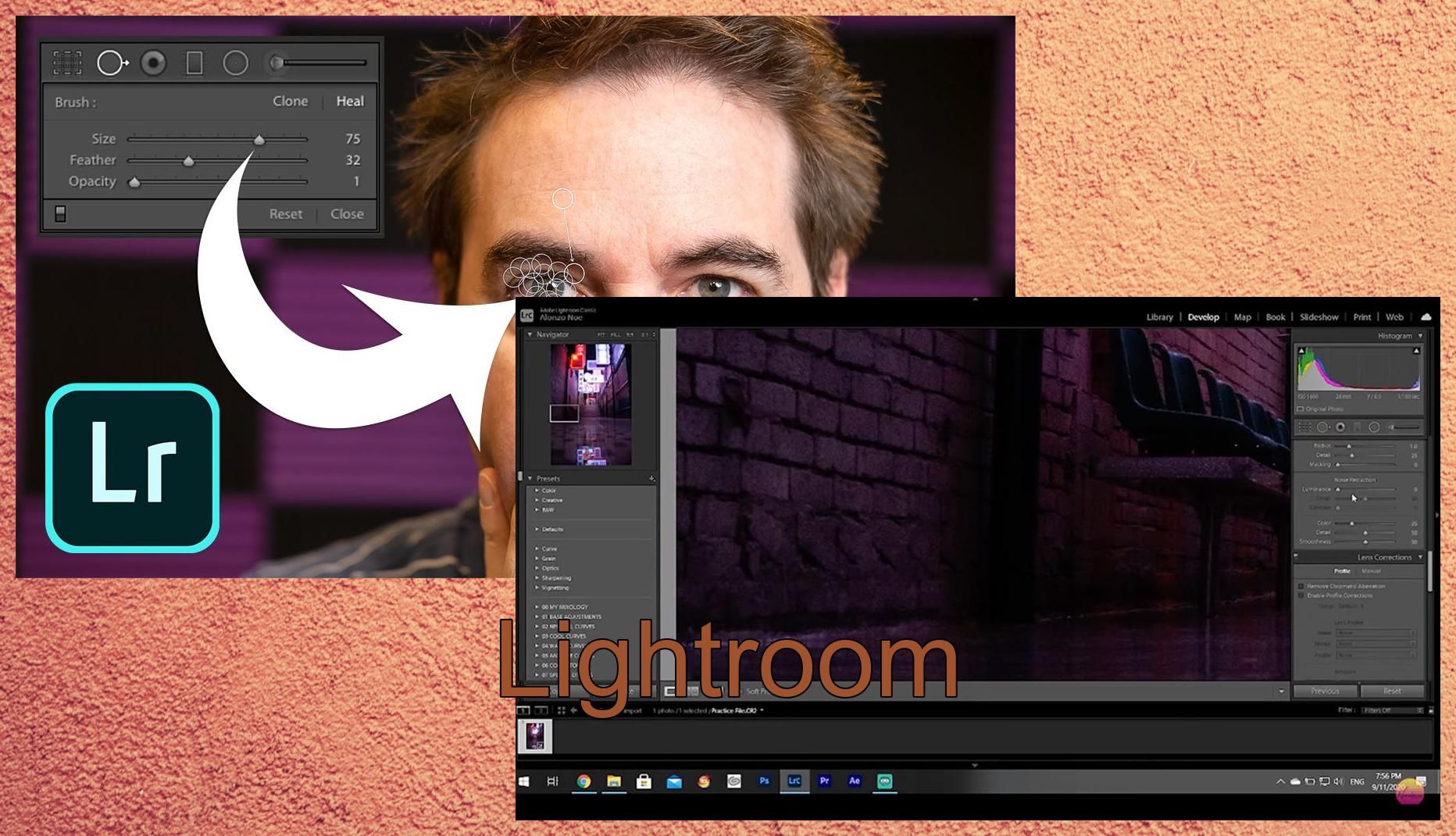Image resolution: width=1456 pixels, height=836 pixels.
Task: Collapse the Lens Corrections panel
Action: pyautogui.click(x=1420, y=557)
